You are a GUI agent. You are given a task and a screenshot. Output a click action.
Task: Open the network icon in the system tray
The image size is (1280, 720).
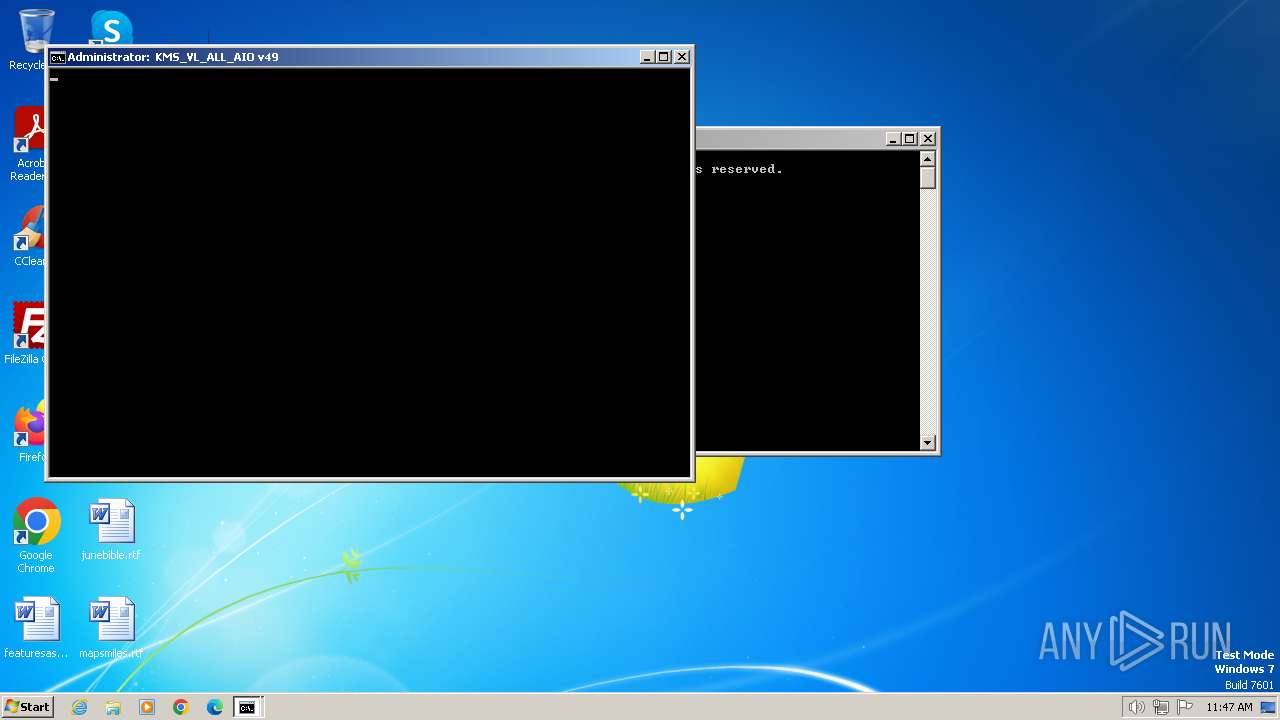1161,707
